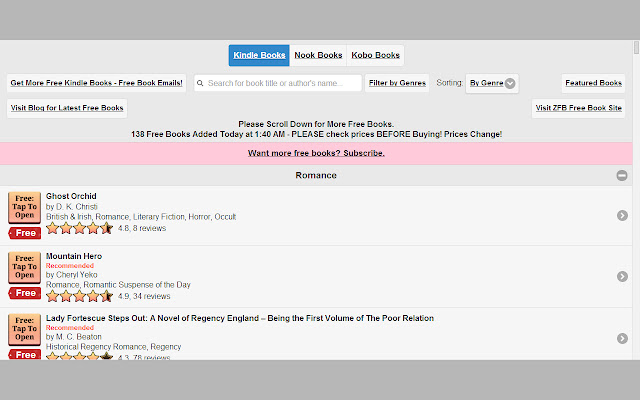Open Ghost Orchid book title

click(x=71, y=196)
